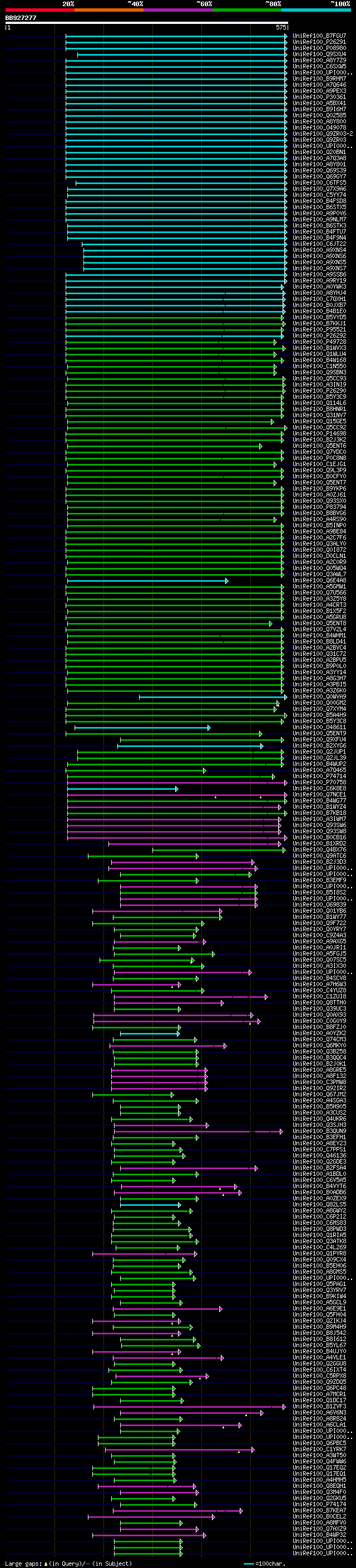Viewport: 356px width, 1568px height.
Task: Click the BB927277 query name label
Action: click(x=21, y=18)
